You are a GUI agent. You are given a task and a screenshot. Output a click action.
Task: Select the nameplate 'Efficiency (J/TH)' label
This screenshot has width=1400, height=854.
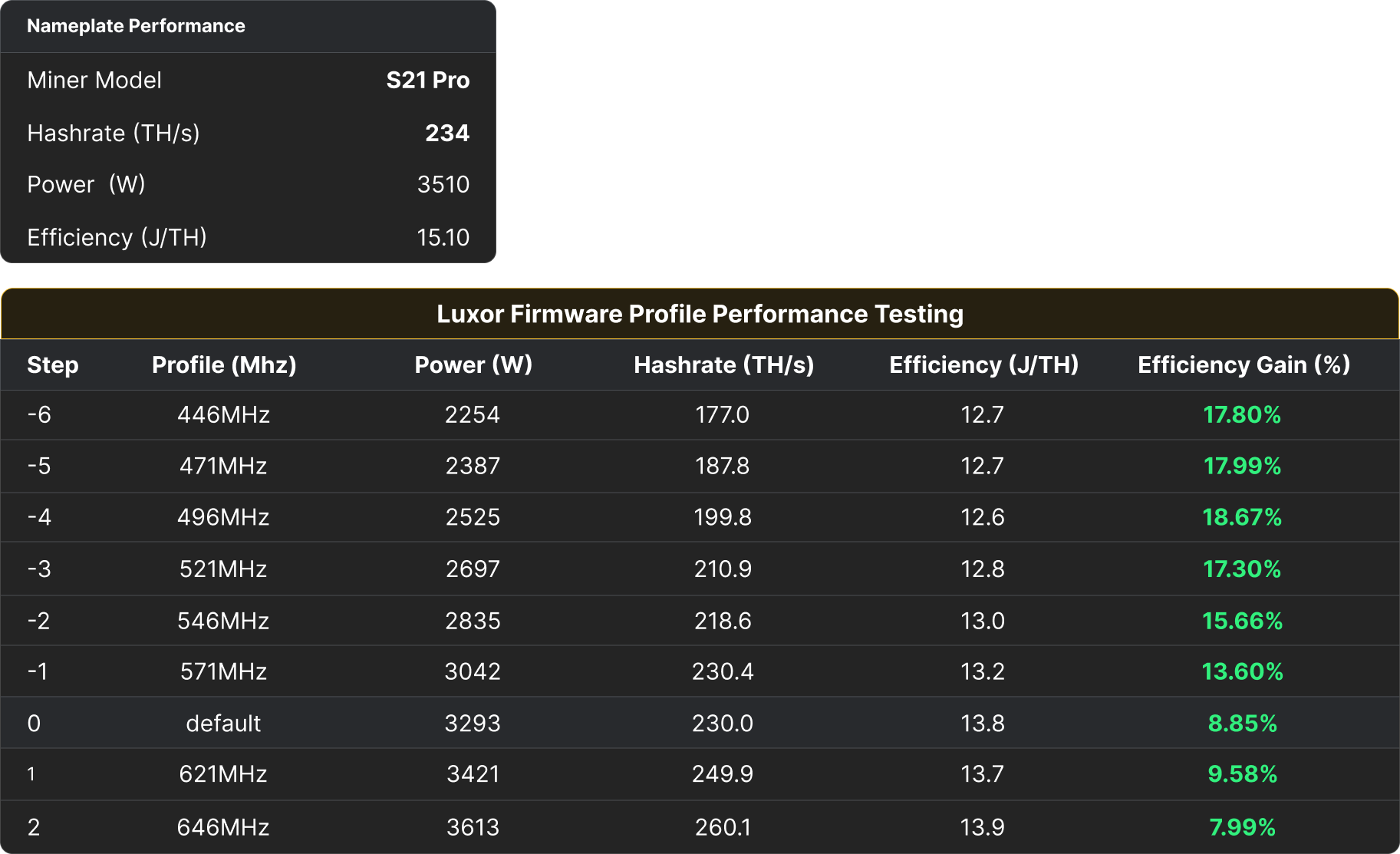click(x=117, y=237)
